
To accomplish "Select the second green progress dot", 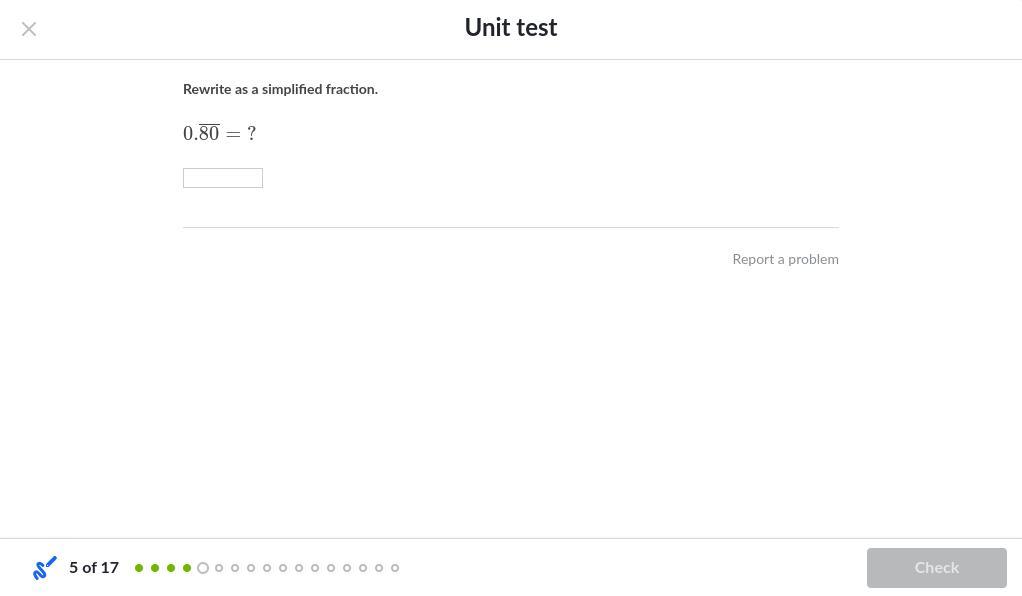I will pos(155,568).
